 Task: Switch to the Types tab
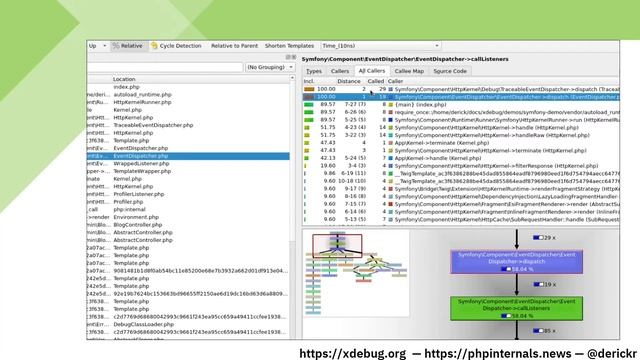click(x=314, y=71)
